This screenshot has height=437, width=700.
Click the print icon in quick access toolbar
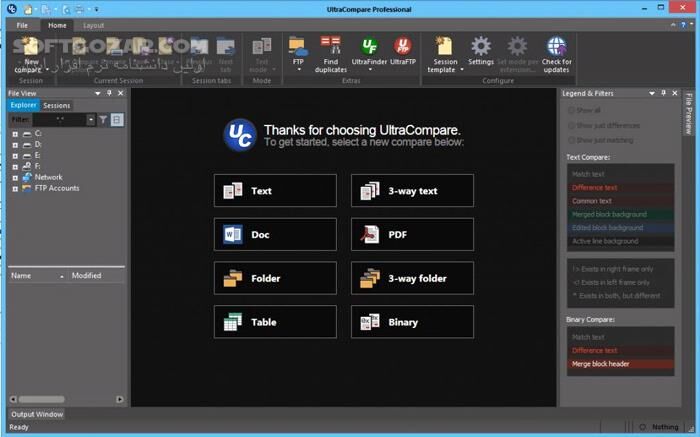point(79,9)
